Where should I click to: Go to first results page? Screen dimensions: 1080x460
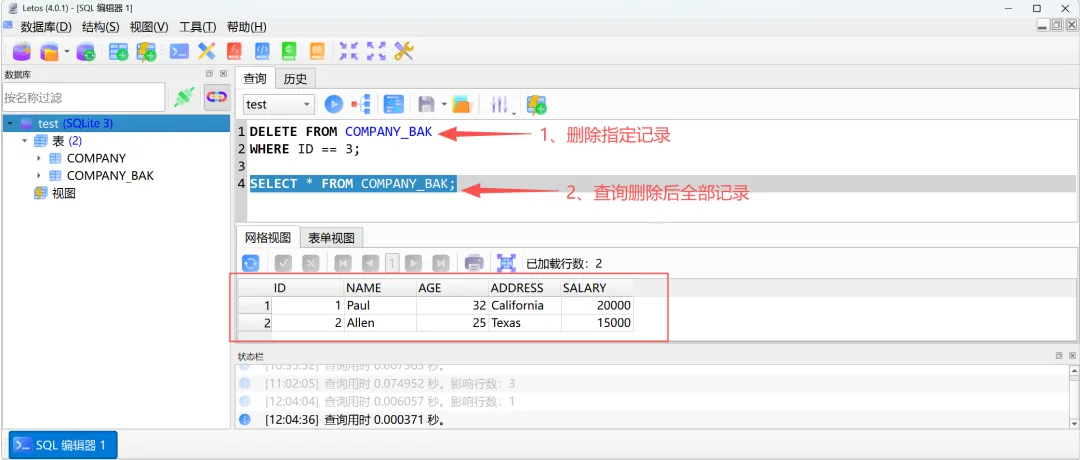[x=343, y=263]
